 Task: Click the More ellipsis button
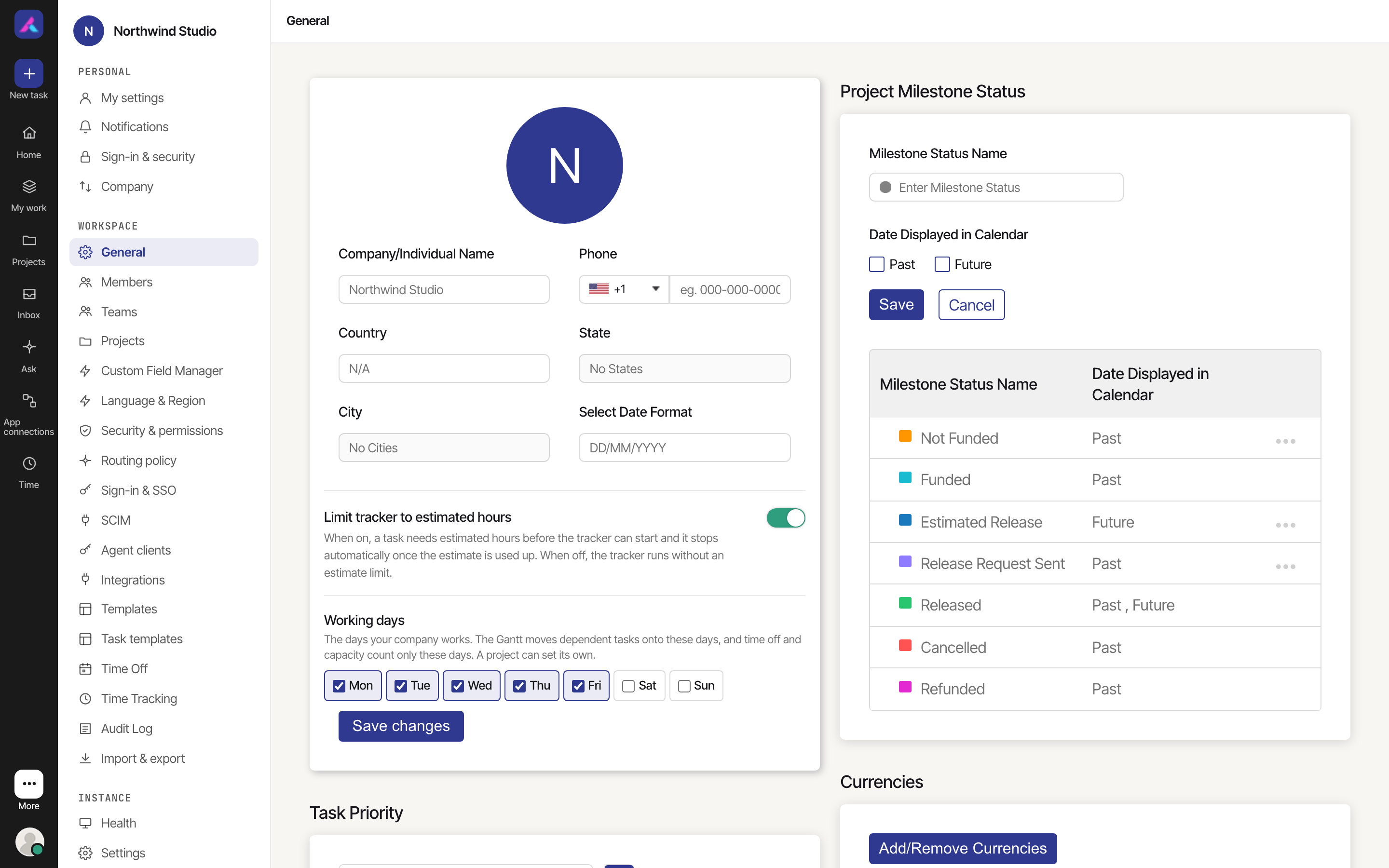[29, 784]
